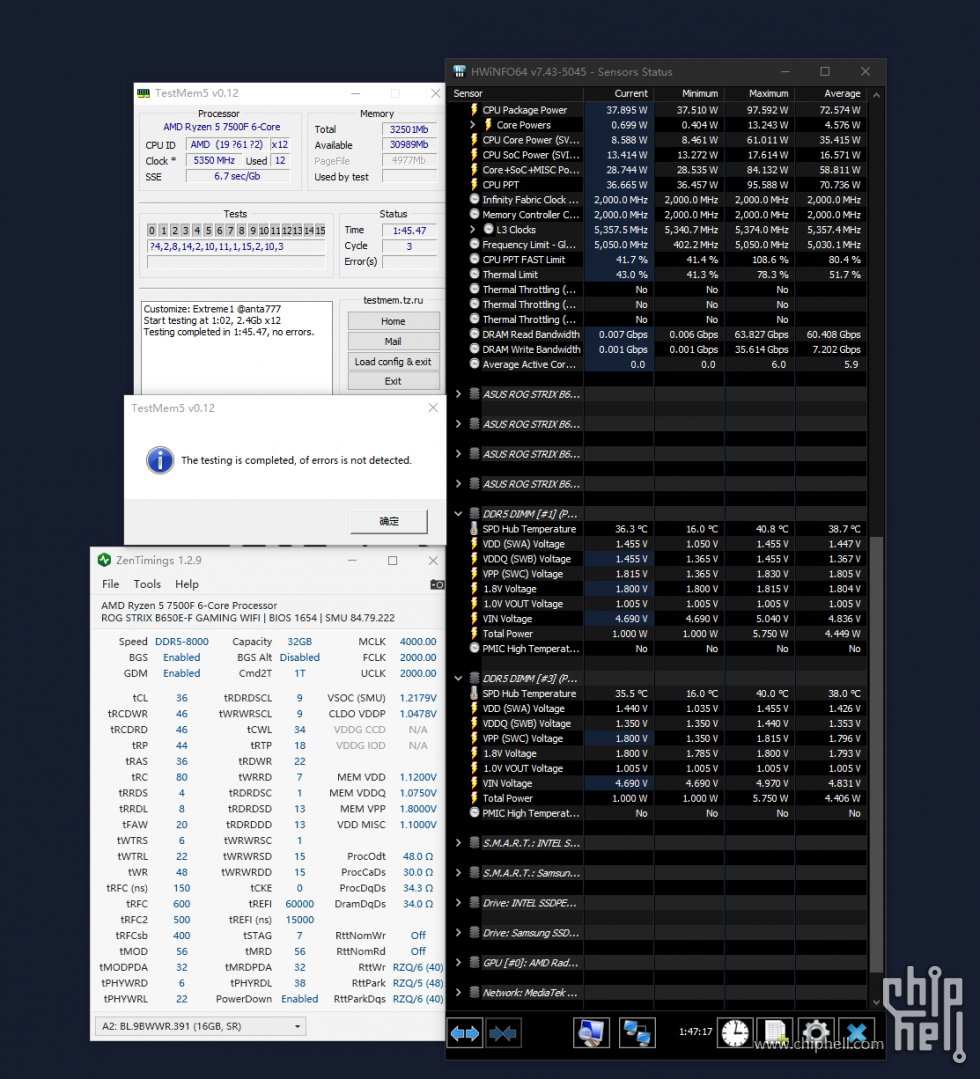Collapse the DDR5 DIMM [#3] sensor group
This screenshot has height=1079, width=980.
[x=458, y=678]
